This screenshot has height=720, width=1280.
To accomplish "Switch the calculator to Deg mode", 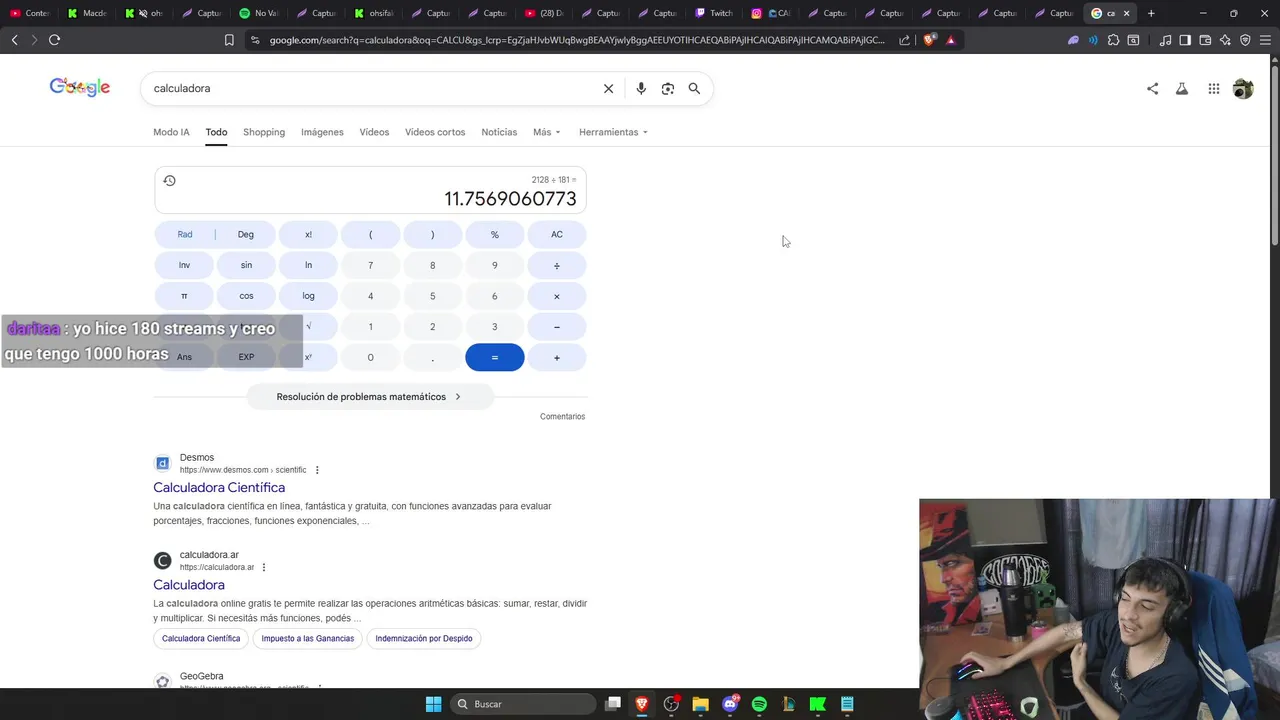I will [246, 234].
